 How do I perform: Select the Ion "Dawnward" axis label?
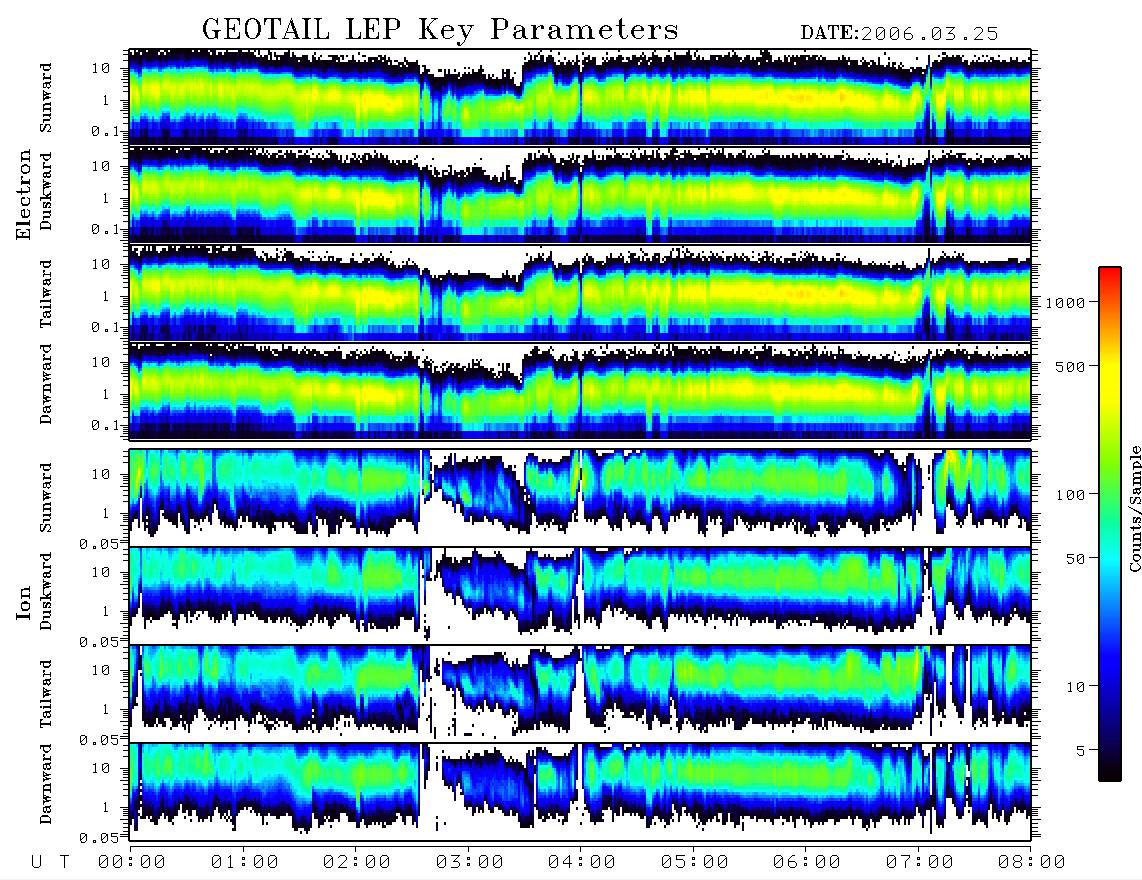pos(46,784)
